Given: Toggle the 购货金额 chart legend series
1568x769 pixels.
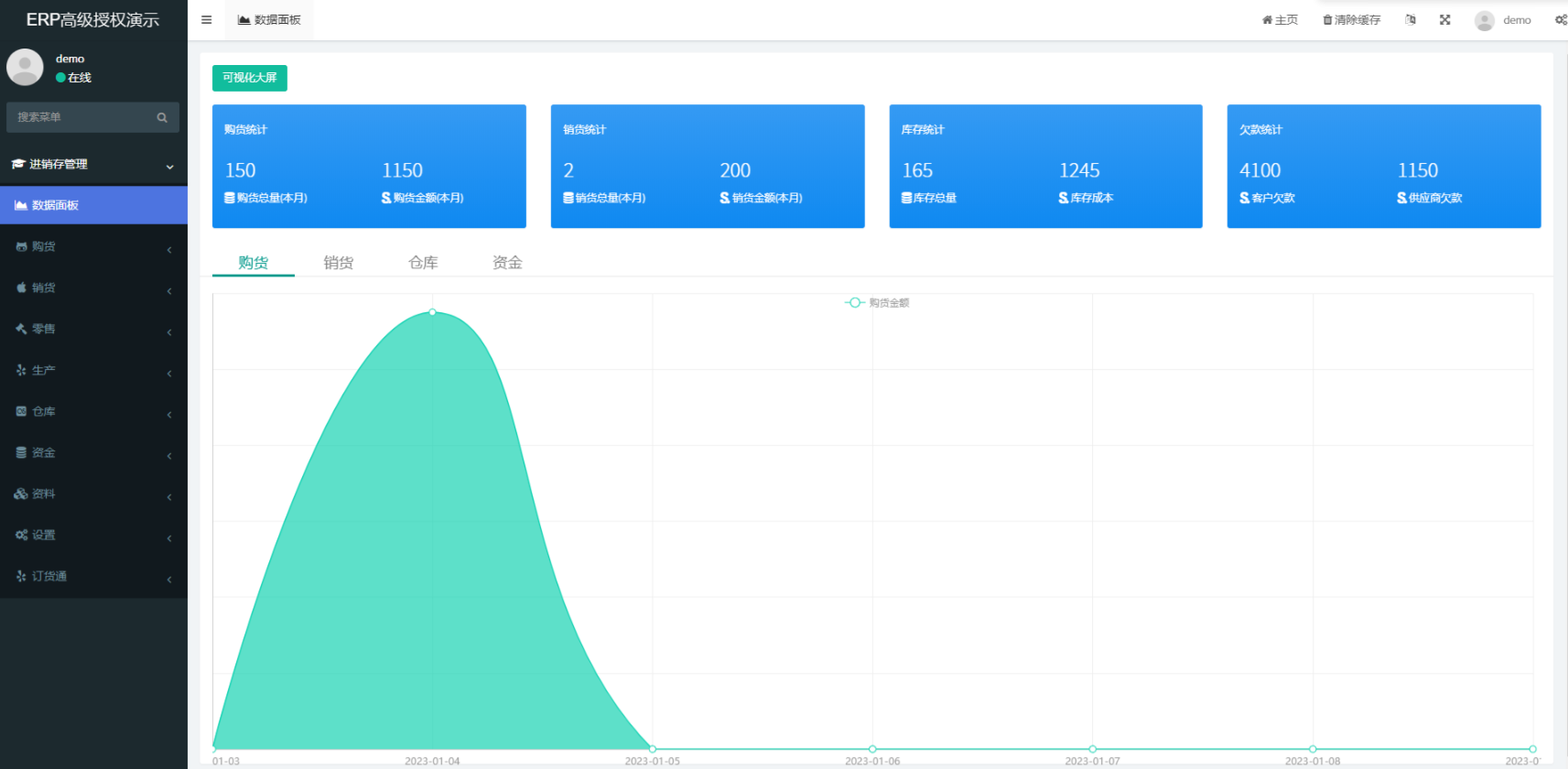Looking at the screenshot, I should [877, 303].
